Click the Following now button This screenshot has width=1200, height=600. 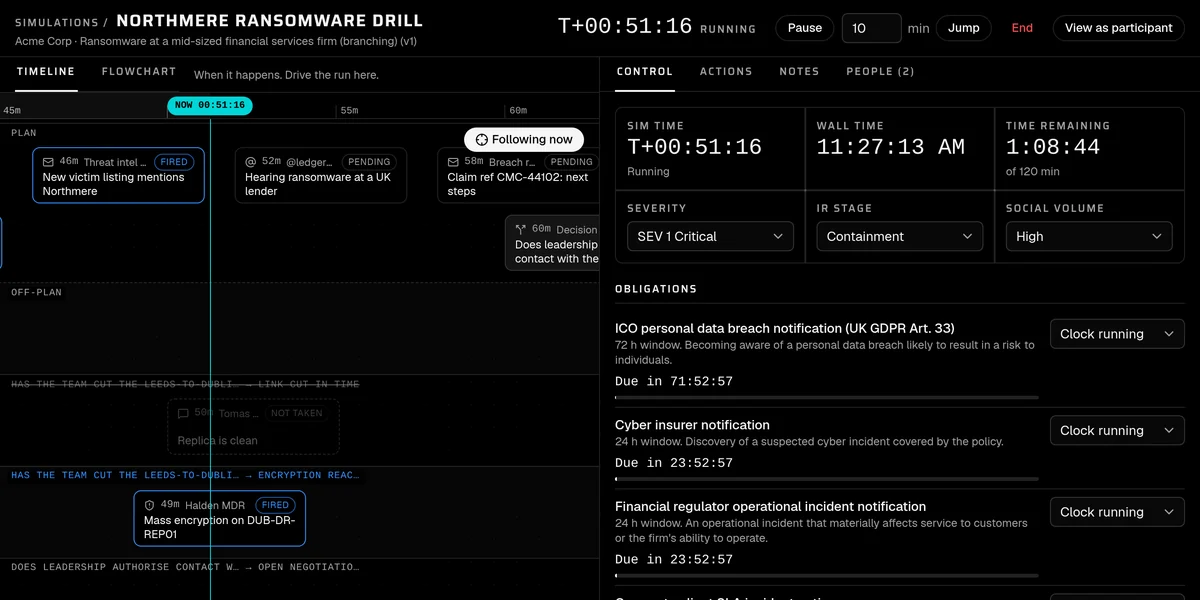click(x=524, y=140)
